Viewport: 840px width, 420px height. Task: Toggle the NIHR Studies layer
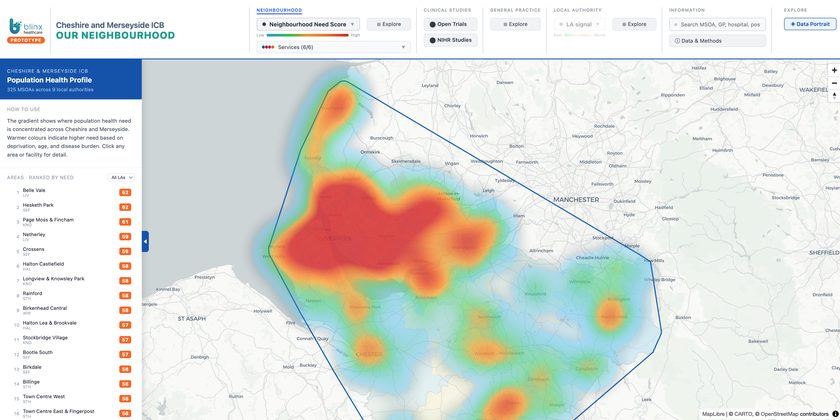coord(451,40)
